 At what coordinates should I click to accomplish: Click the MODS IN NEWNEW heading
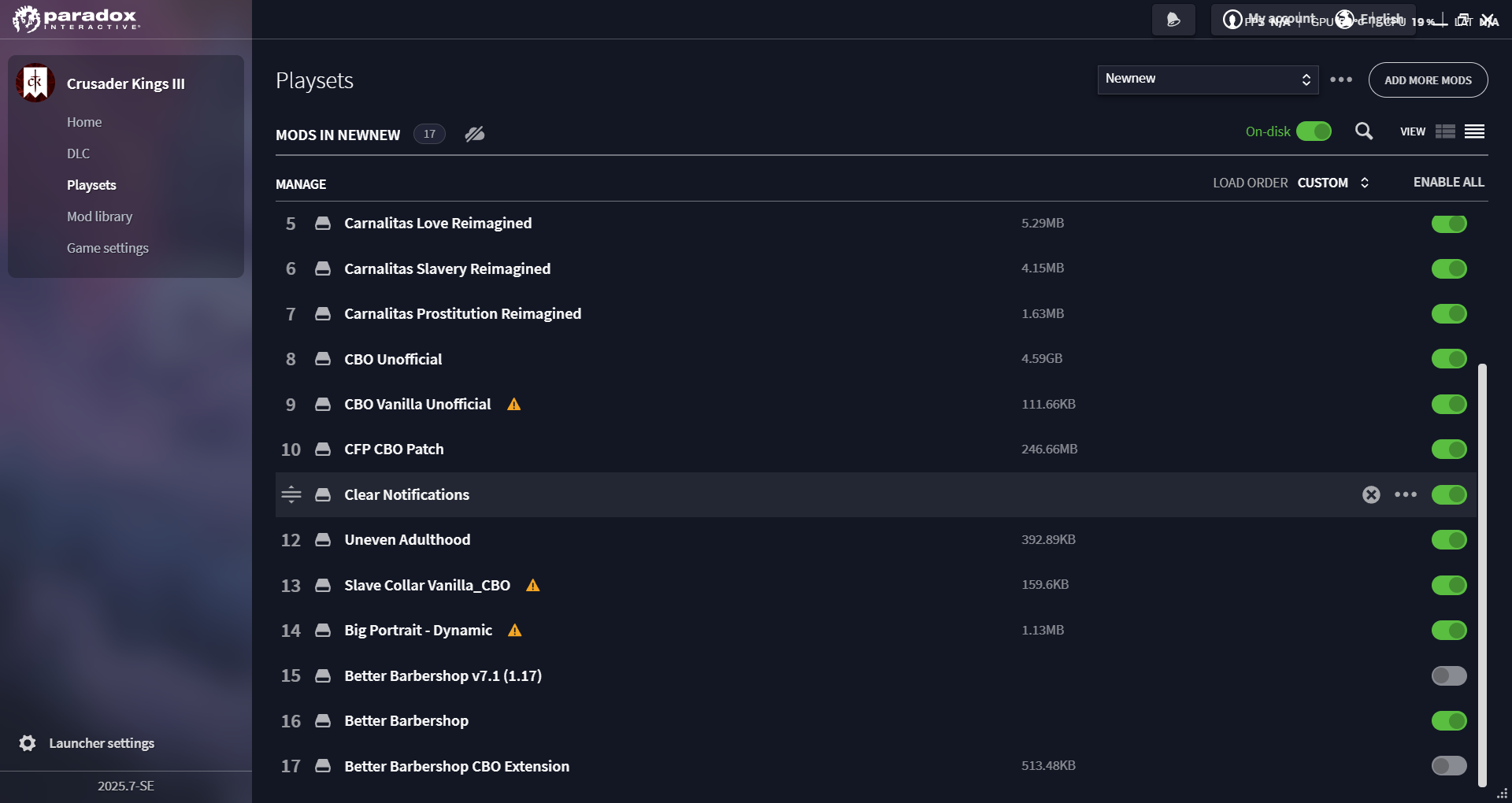tap(338, 135)
